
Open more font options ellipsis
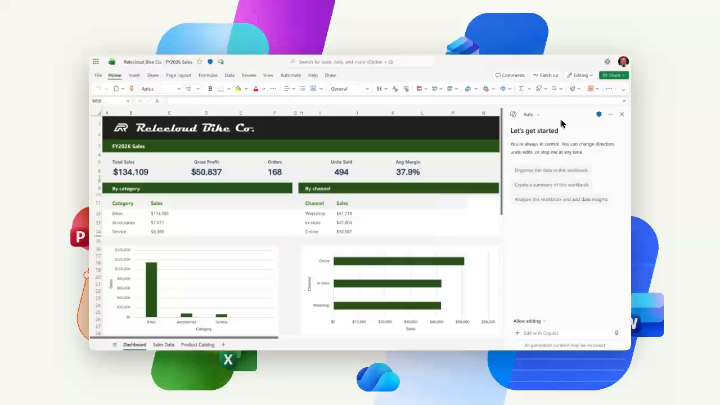(273, 89)
